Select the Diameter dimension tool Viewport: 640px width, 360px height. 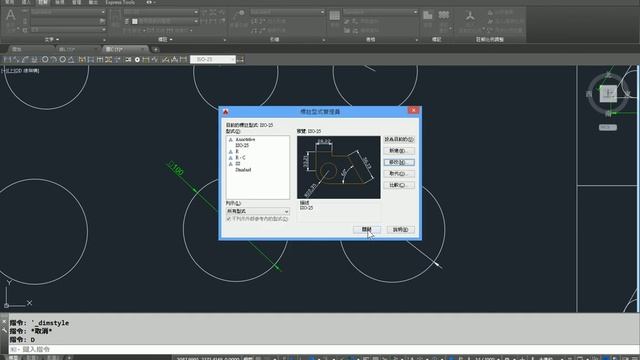pos(62,60)
